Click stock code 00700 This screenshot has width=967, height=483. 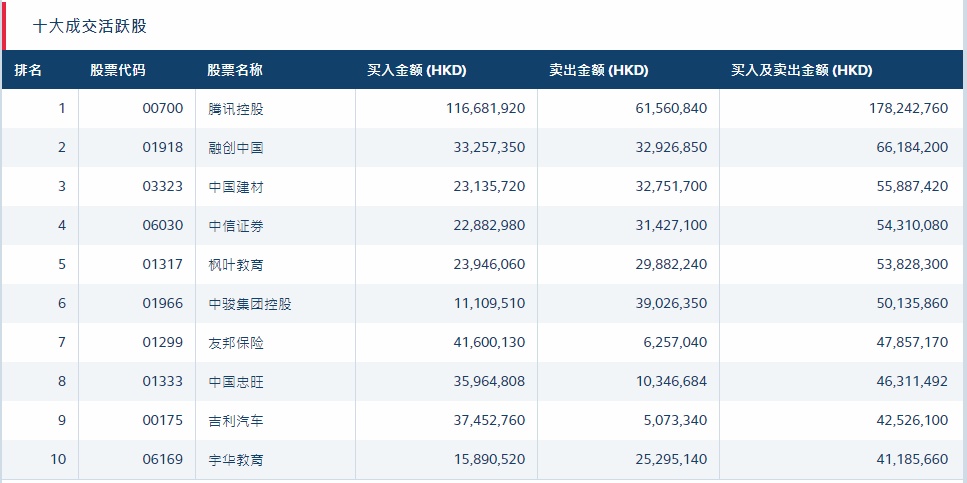[163, 108]
